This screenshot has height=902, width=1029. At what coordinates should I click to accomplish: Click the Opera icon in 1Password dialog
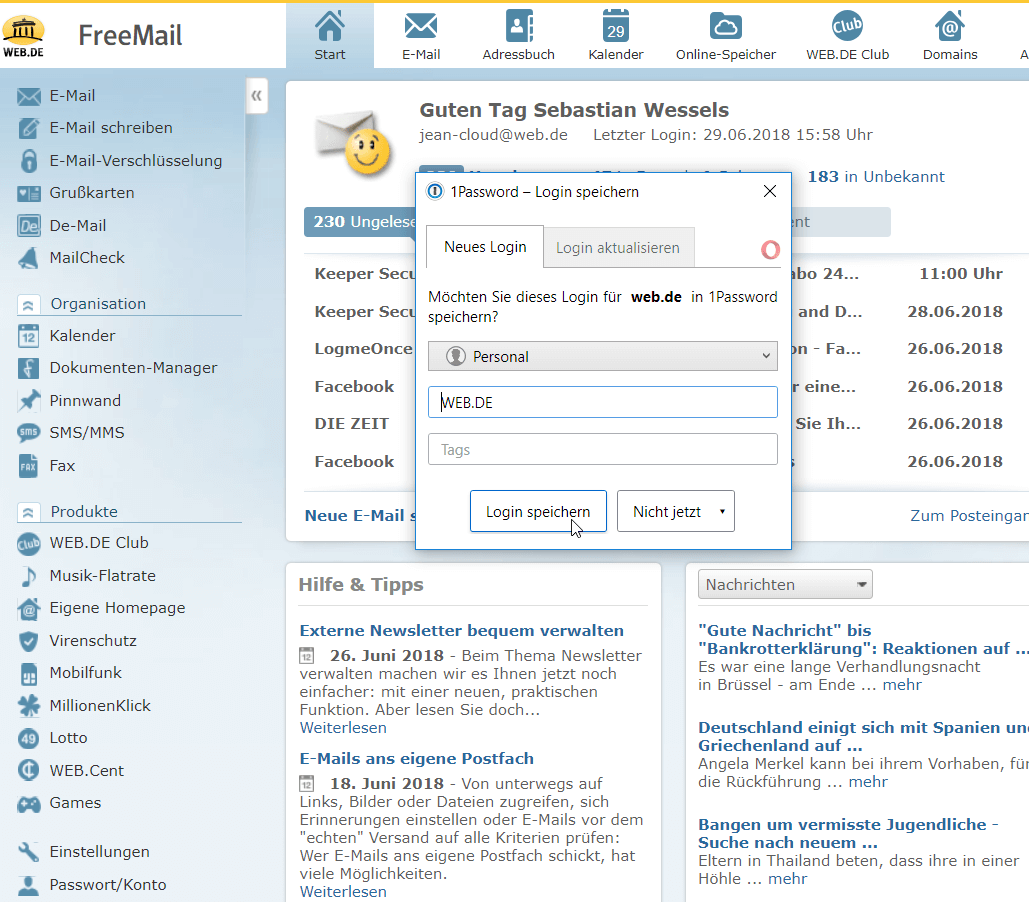coord(770,249)
